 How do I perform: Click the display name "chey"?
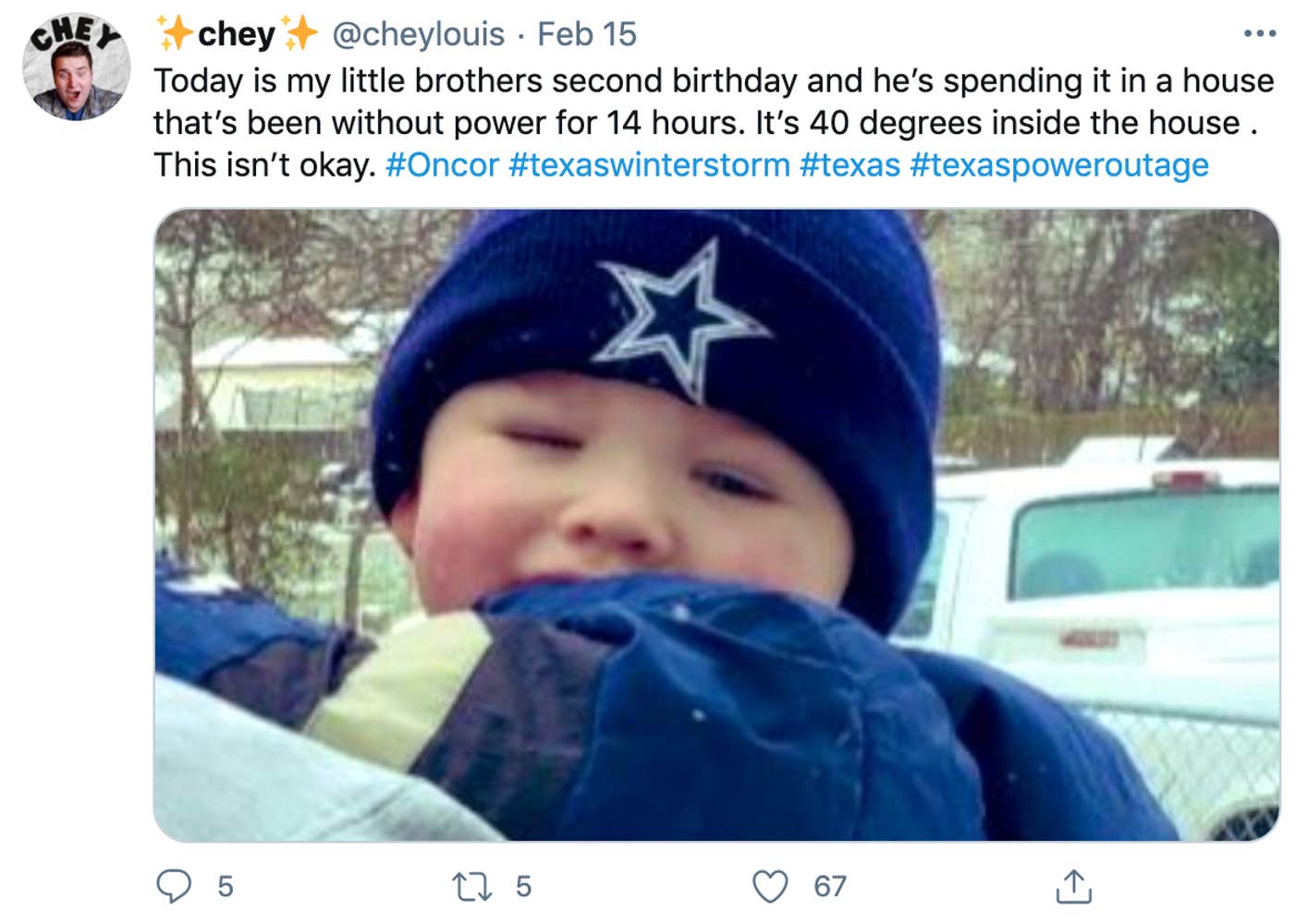[237, 34]
